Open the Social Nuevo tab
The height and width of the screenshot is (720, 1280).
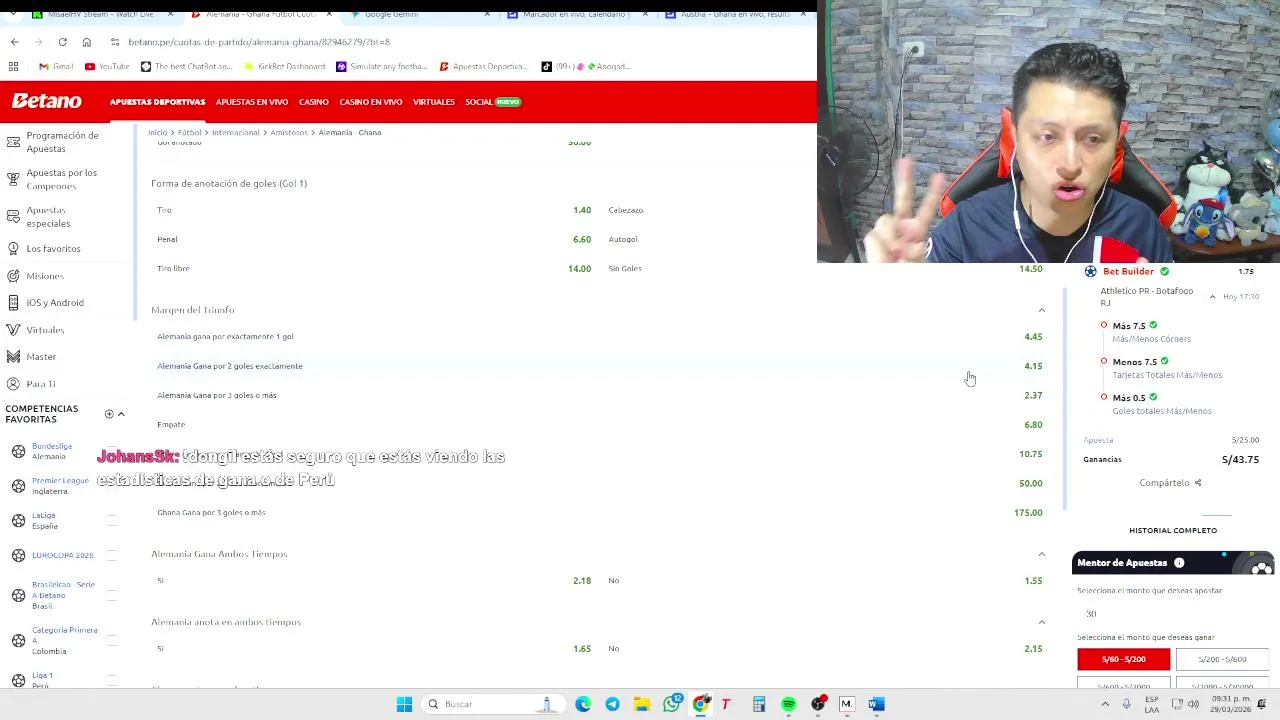tap(493, 102)
